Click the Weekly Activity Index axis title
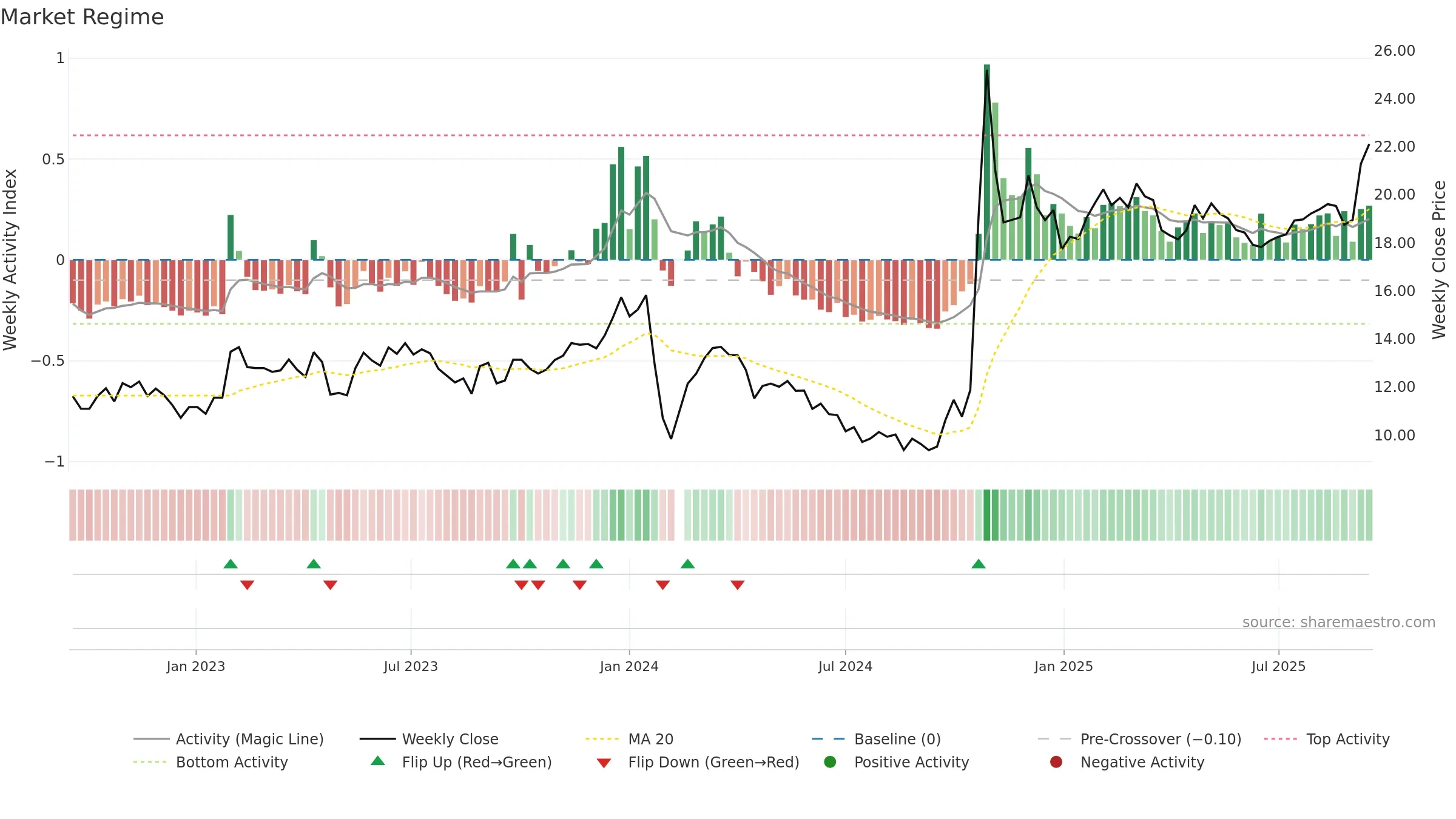Screen dimensions: 1456x819 point(10,260)
